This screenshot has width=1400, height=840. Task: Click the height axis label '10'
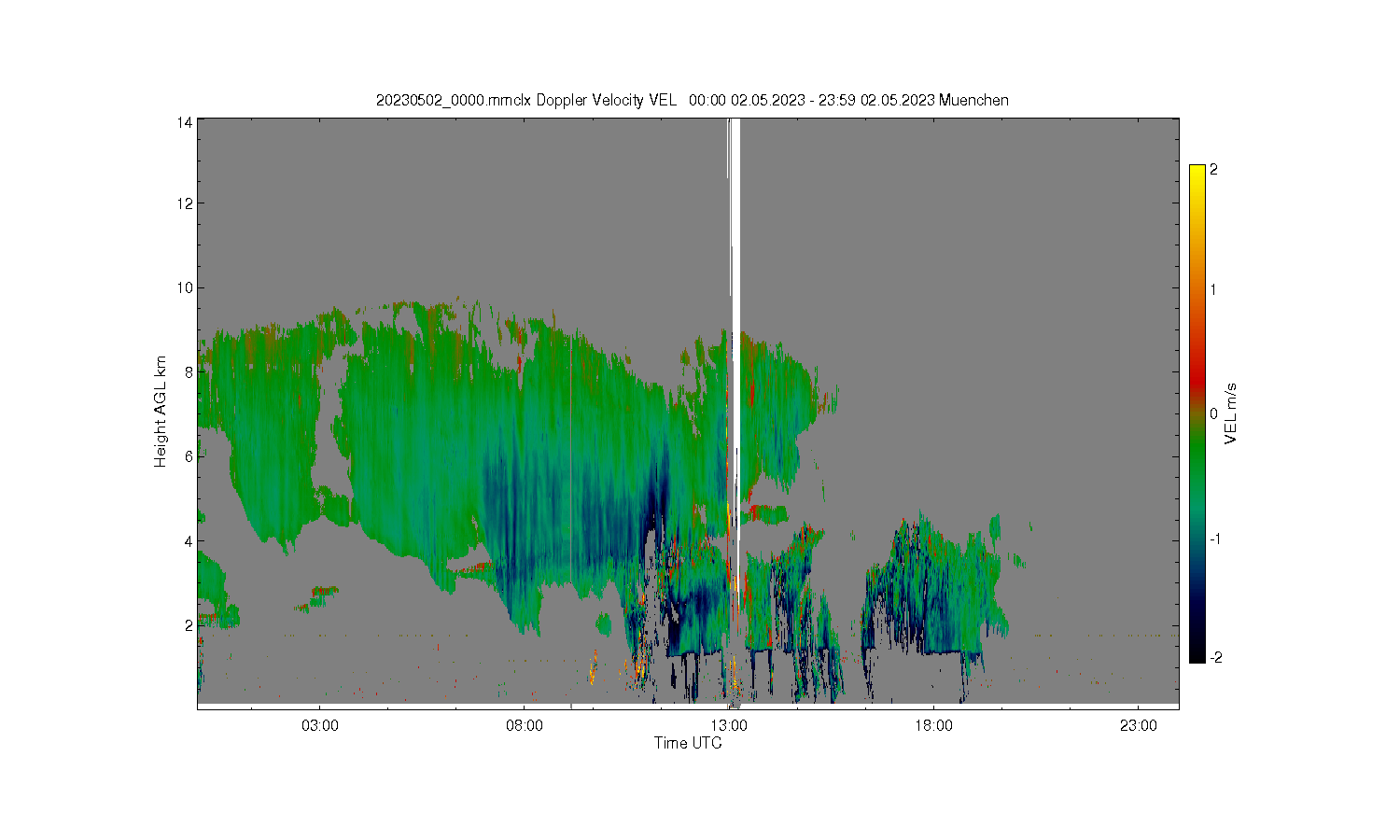[x=185, y=287]
